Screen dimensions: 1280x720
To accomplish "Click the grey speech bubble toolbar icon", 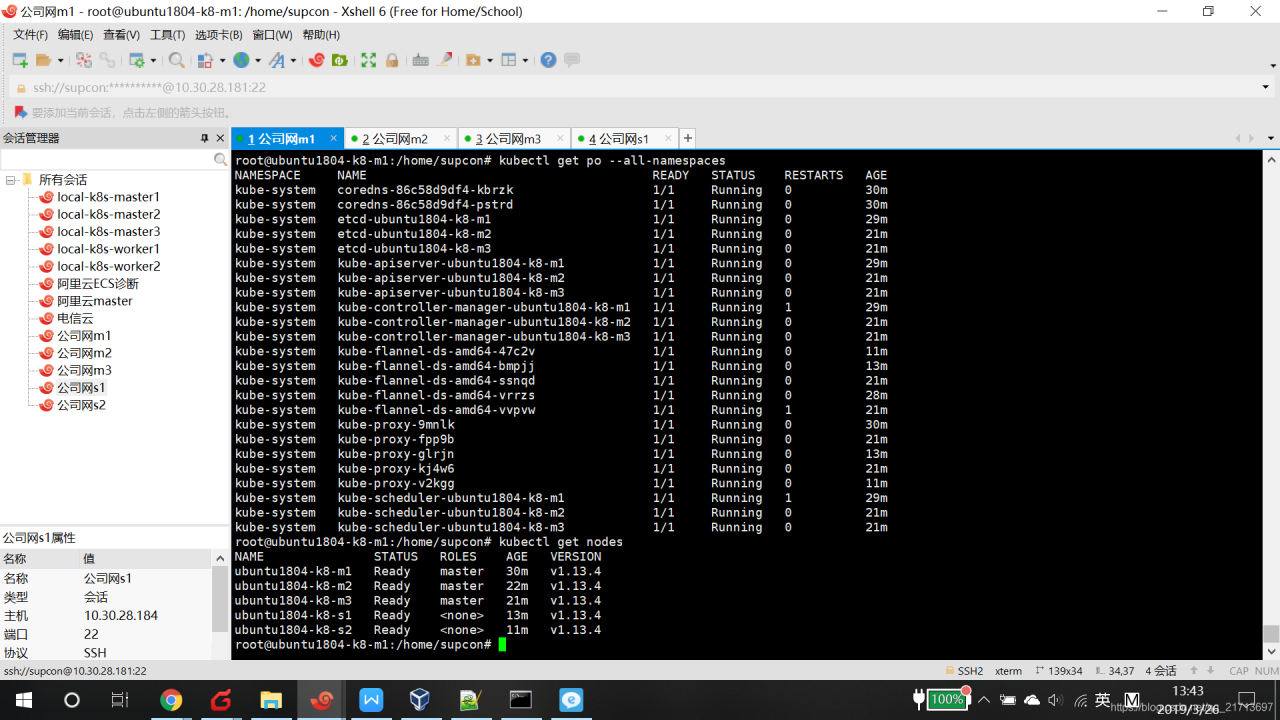I will [572, 60].
